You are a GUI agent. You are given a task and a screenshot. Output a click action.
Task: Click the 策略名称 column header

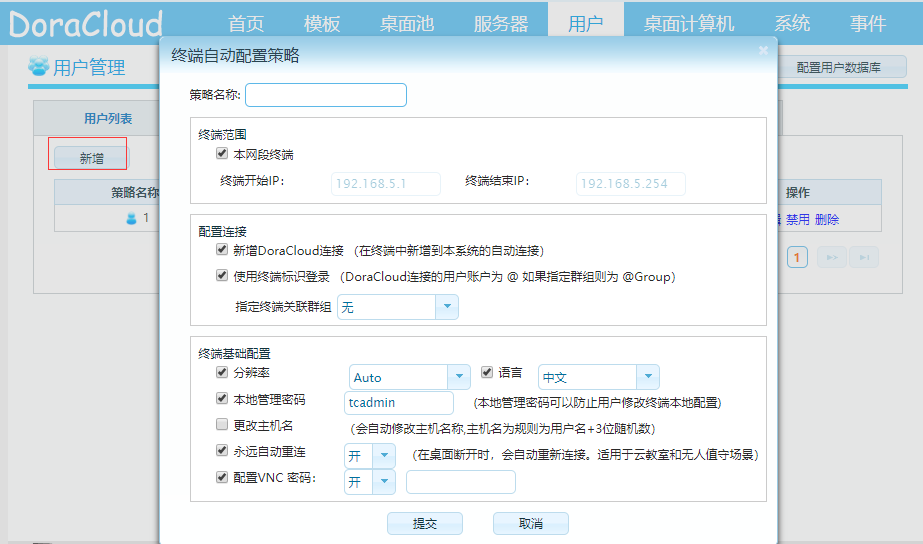[135, 193]
